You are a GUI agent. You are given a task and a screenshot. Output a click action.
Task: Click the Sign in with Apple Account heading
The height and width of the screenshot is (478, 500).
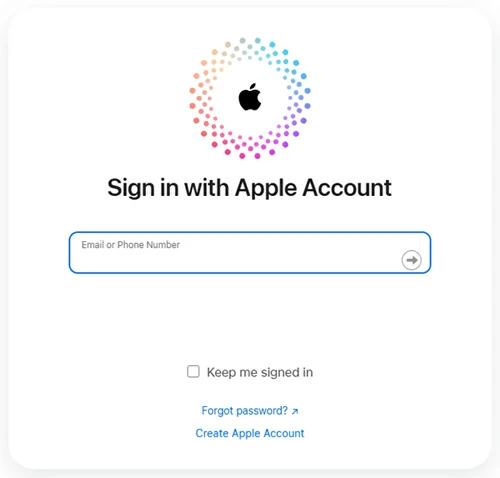point(249,188)
